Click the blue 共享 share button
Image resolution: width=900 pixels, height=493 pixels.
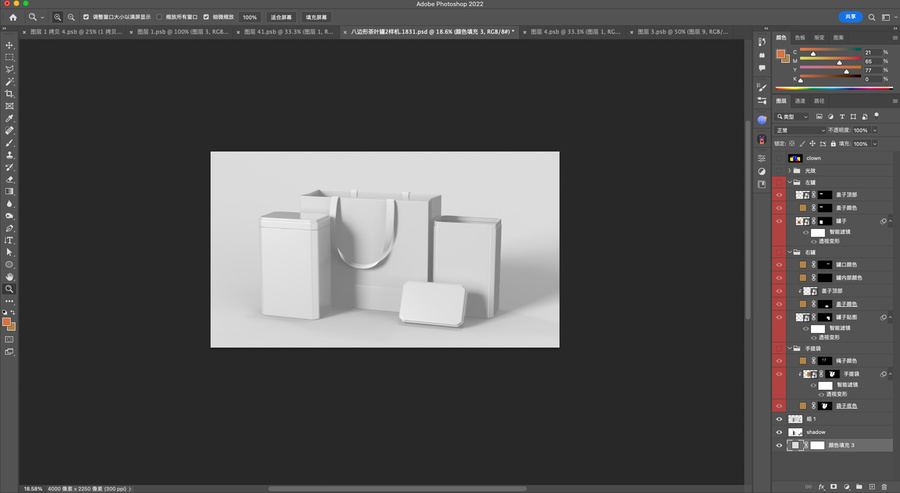851,17
